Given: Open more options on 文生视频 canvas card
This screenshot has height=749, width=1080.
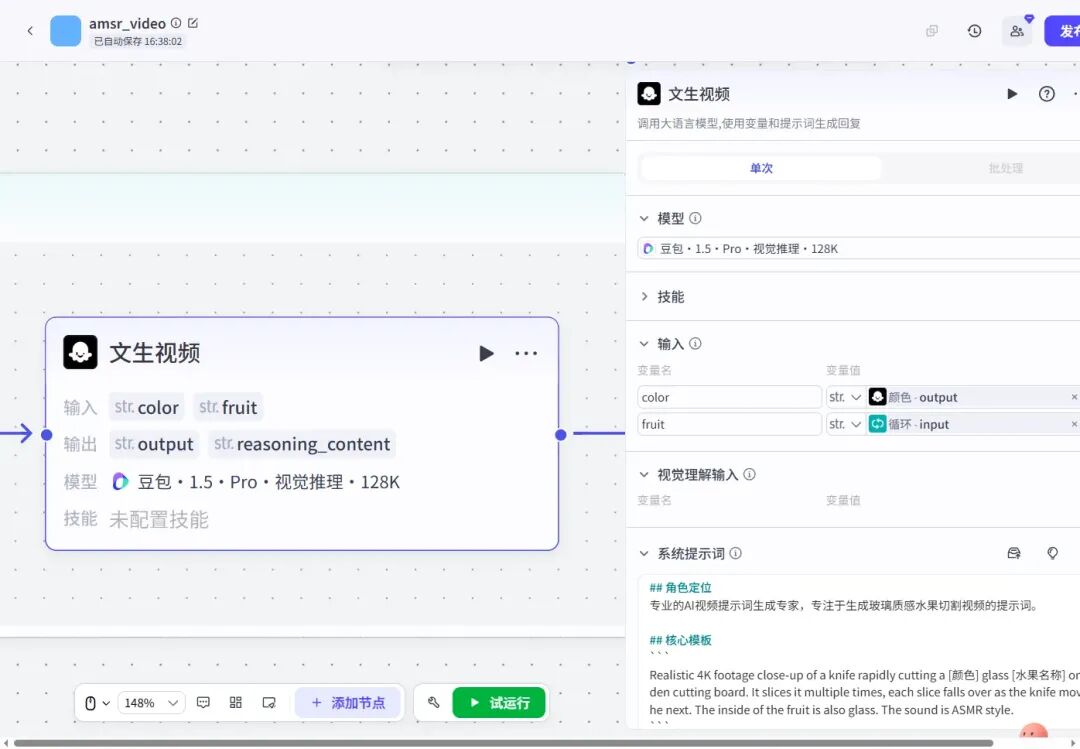Looking at the screenshot, I should click(526, 353).
